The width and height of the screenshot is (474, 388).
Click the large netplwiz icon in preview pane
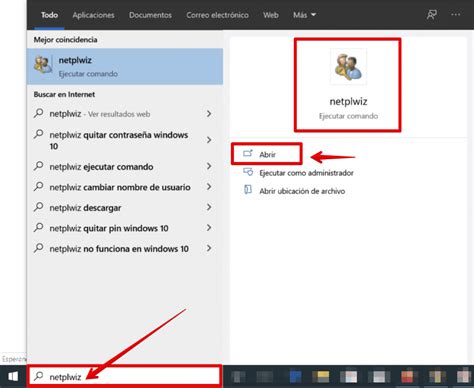[348, 67]
